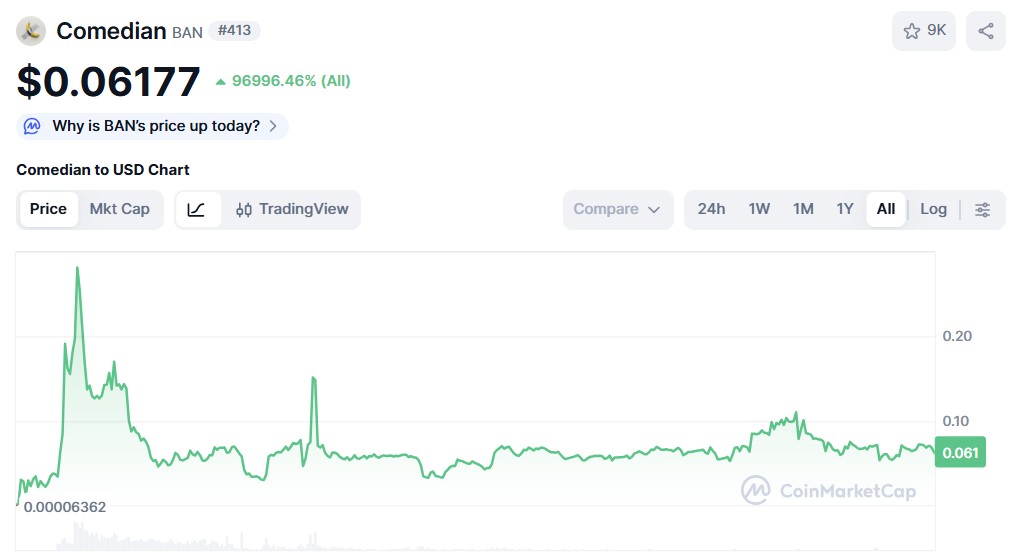Add Comedian to watchlist with star button
Viewport: 1013px width, 556px height.
click(924, 30)
